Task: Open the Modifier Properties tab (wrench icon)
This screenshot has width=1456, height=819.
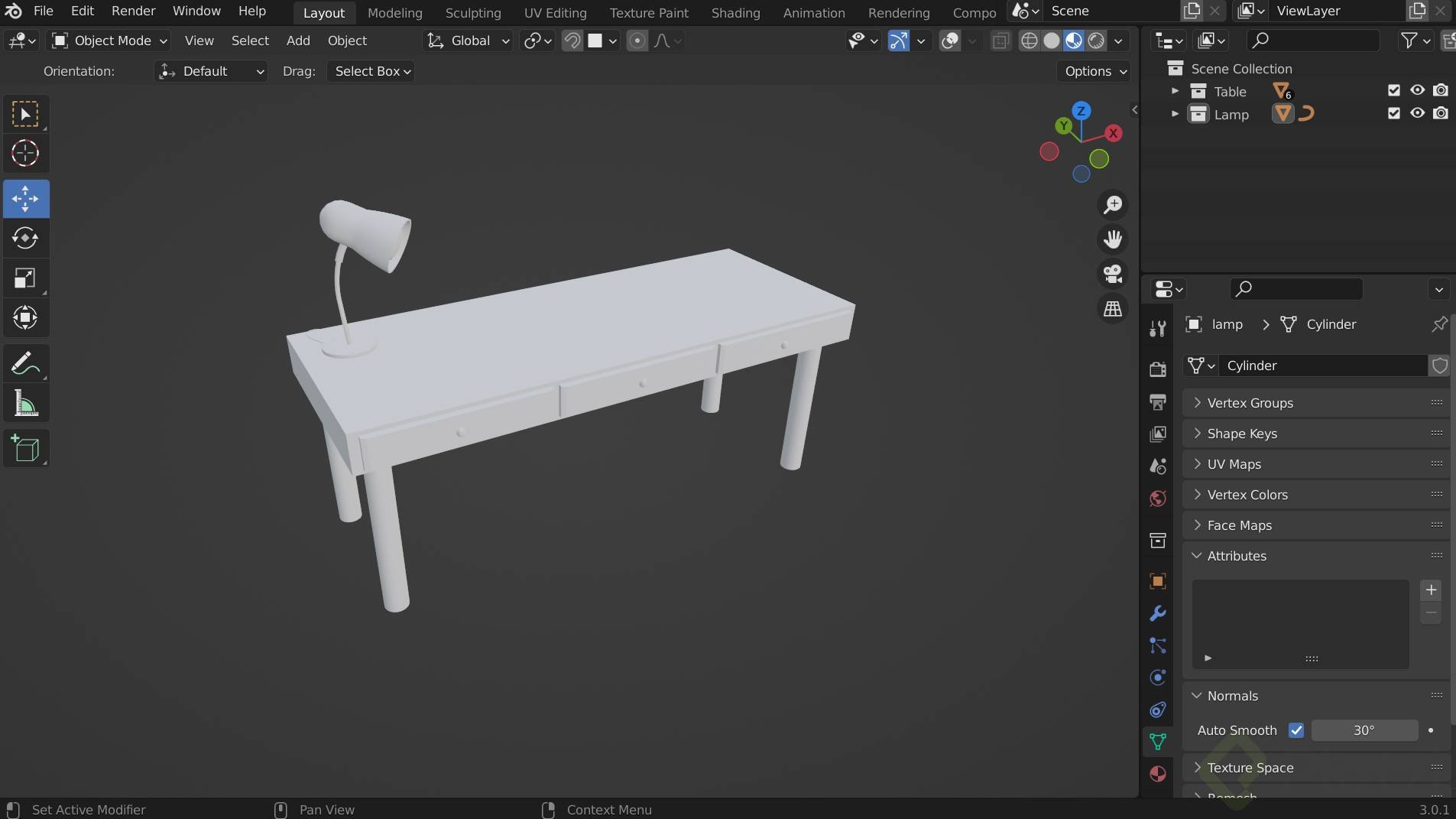Action: pyautogui.click(x=1157, y=613)
